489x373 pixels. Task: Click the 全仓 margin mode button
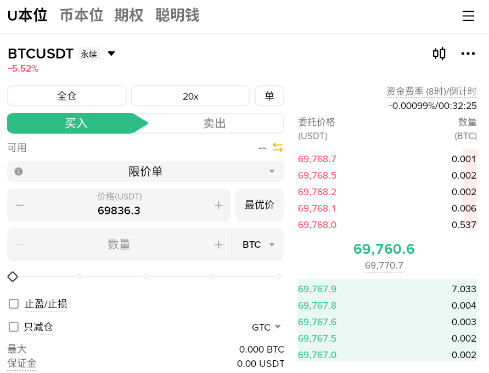(67, 96)
